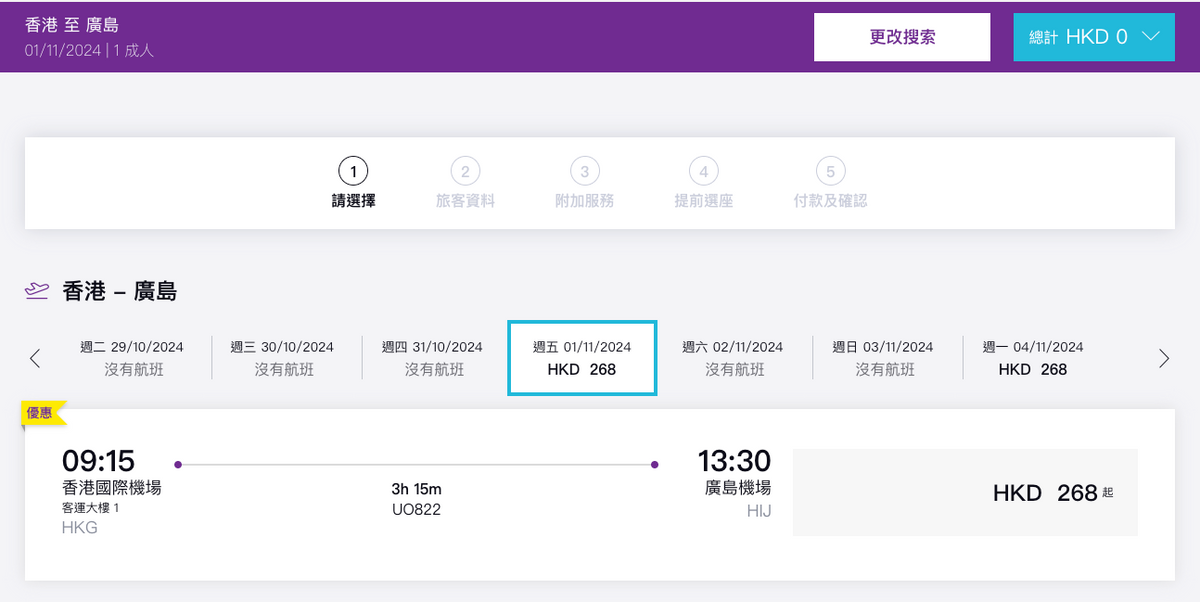The image size is (1200, 602).
Task: Click 香港國際機場 departure airport name
Action: [111, 488]
